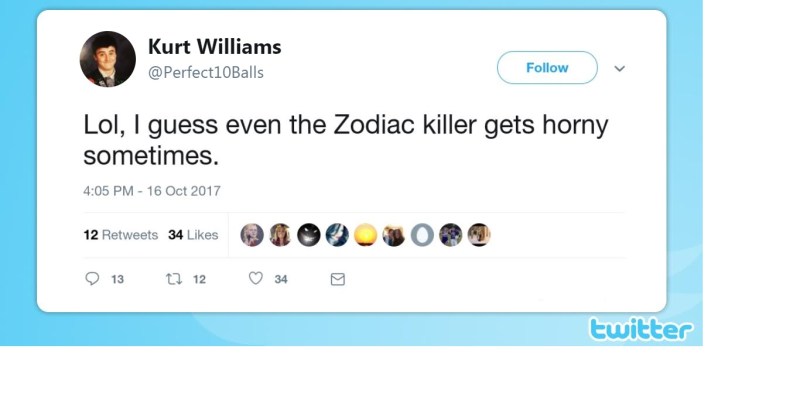The width and height of the screenshot is (800, 400).
Task: Follow Kurt Williams
Action: [547, 68]
